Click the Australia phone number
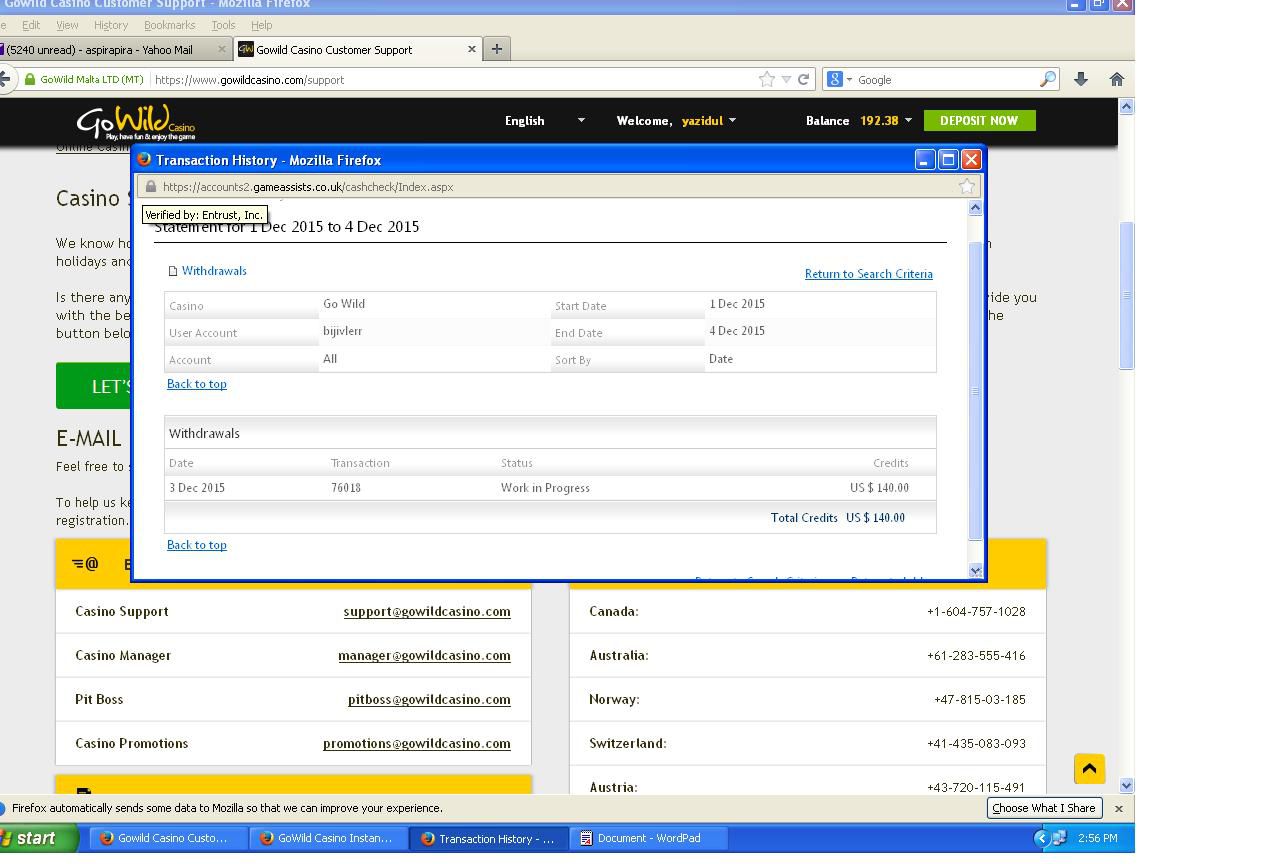 (x=976, y=656)
